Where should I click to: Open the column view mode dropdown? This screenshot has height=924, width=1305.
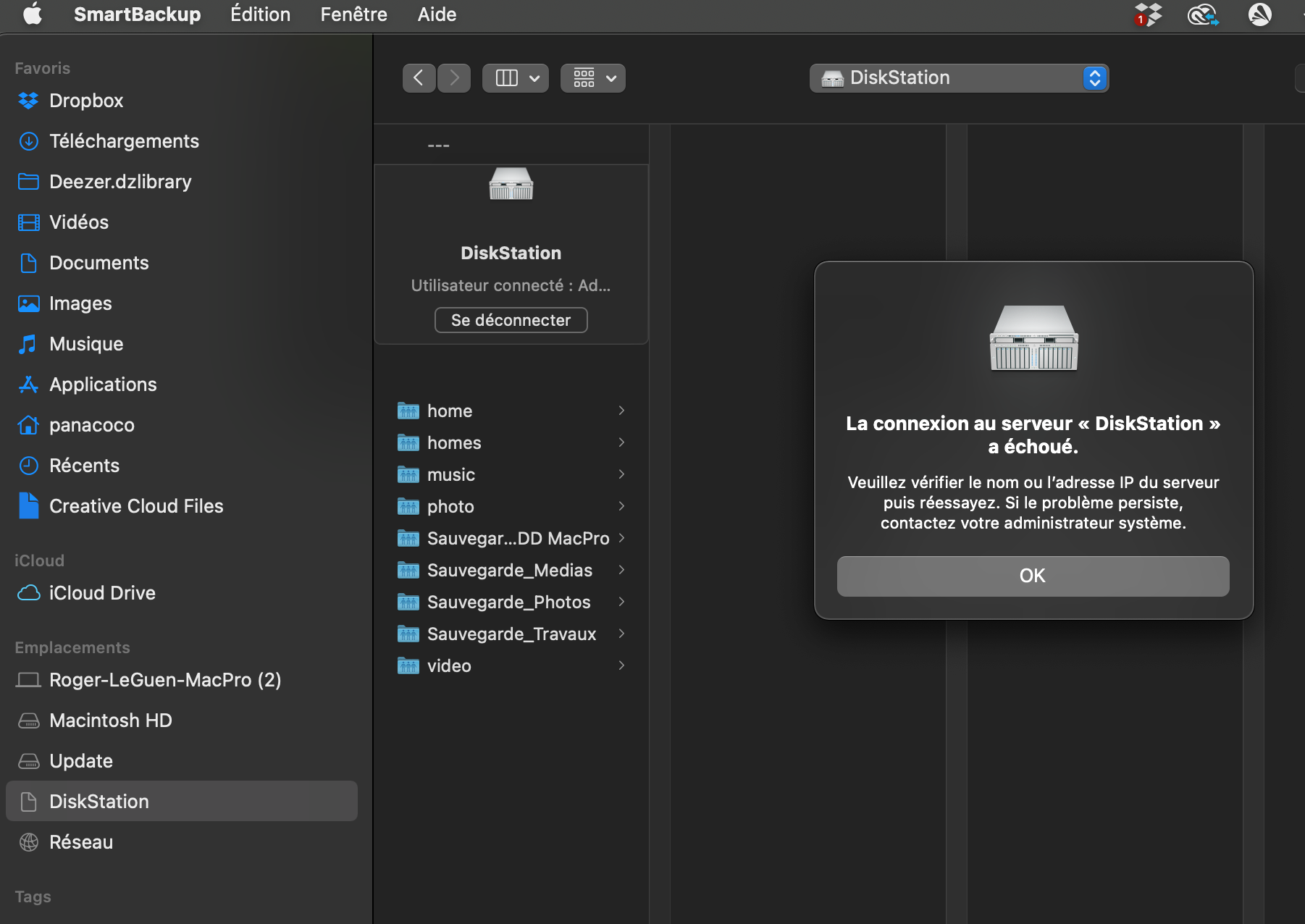pos(516,77)
